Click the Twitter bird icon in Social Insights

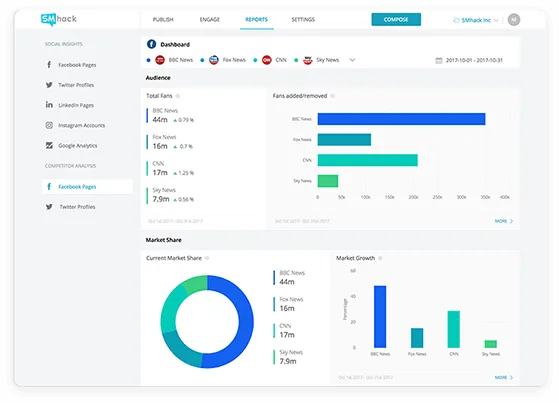(x=49, y=85)
